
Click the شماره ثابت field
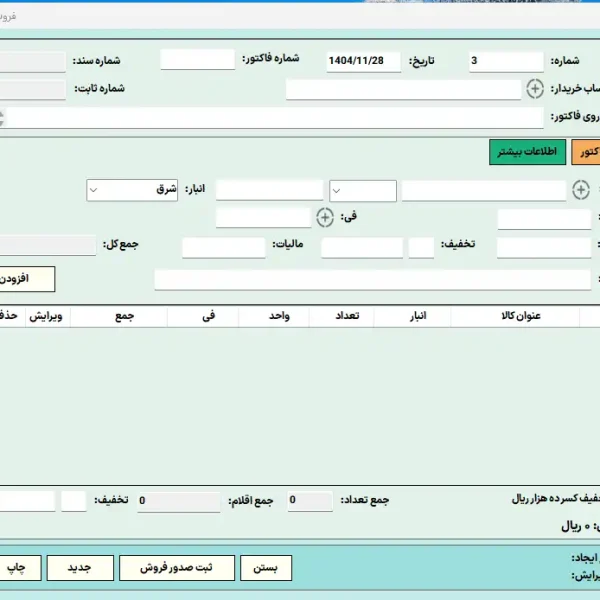(x=33, y=90)
